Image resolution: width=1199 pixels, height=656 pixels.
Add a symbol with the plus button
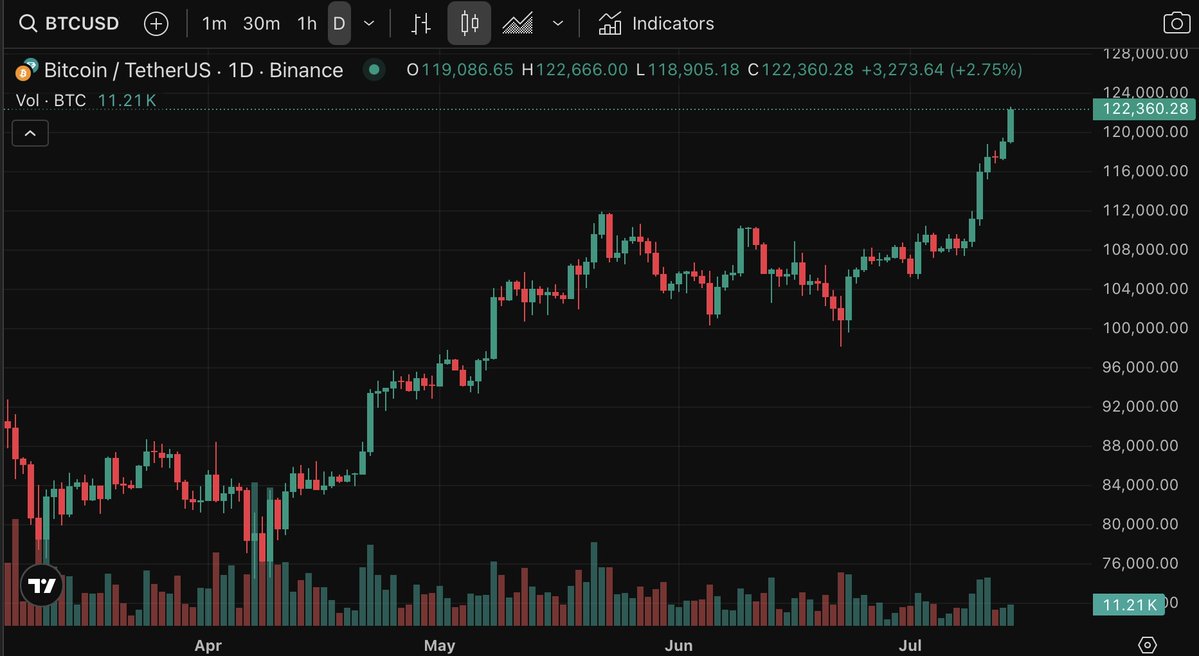tap(156, 24)
